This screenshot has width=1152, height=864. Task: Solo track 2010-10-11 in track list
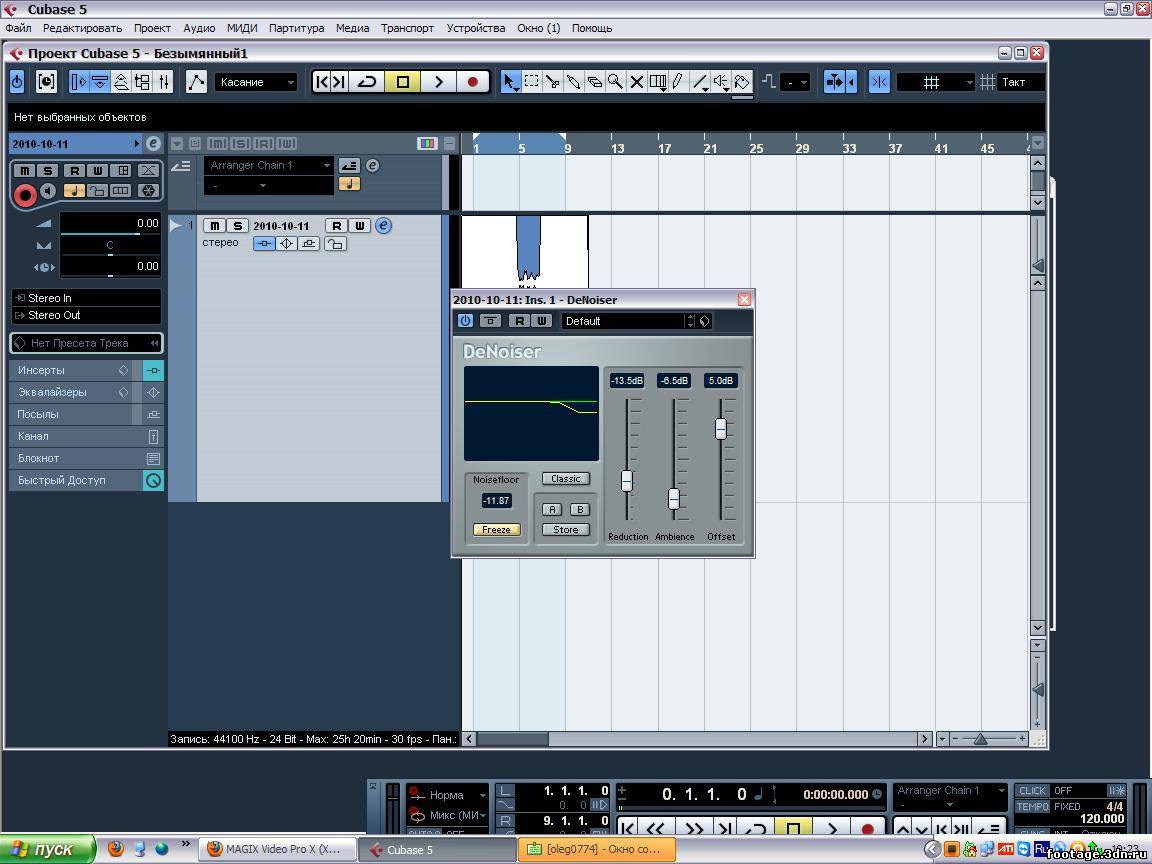click(237, 226)
